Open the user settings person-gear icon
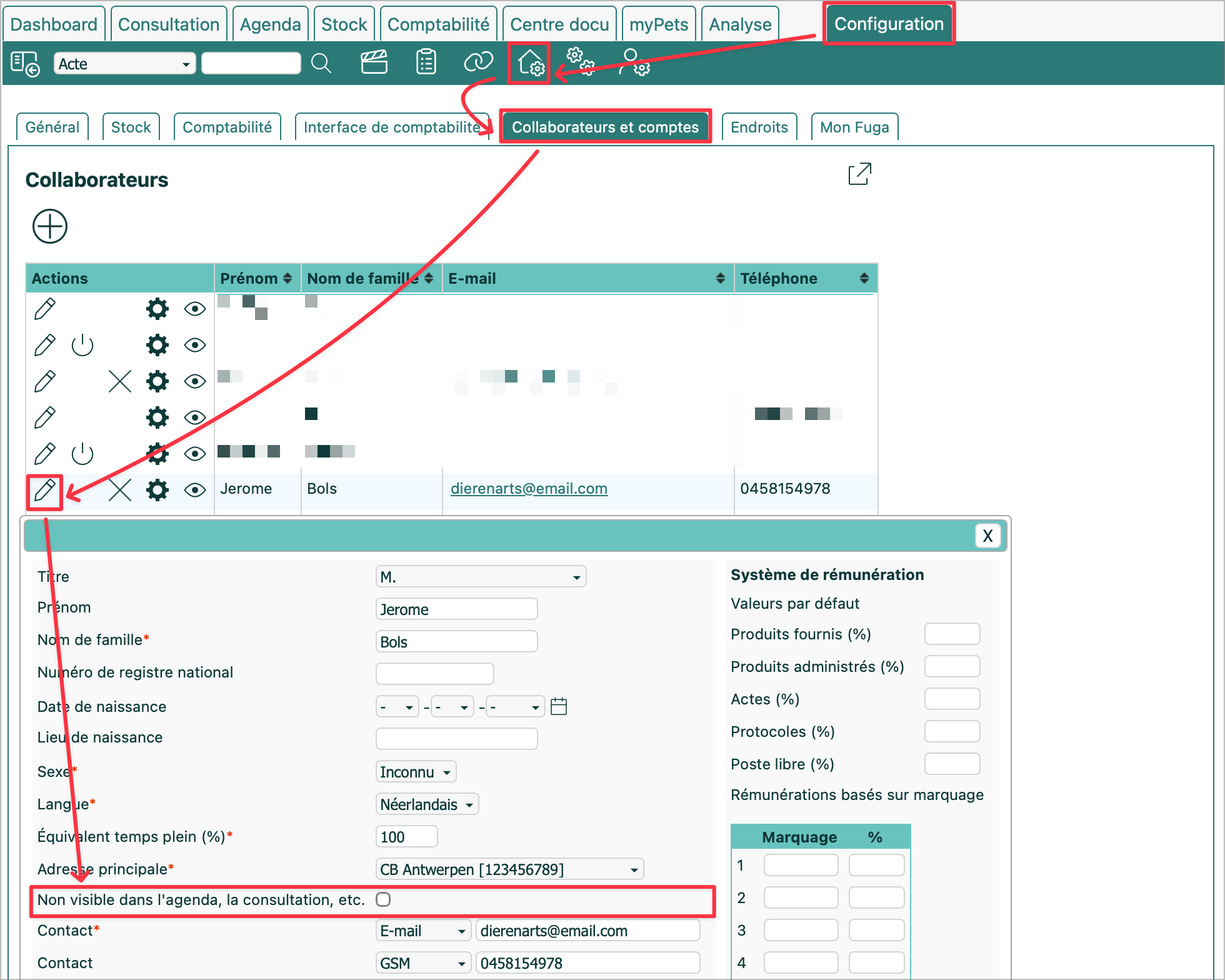 click(x=634, y=62)
